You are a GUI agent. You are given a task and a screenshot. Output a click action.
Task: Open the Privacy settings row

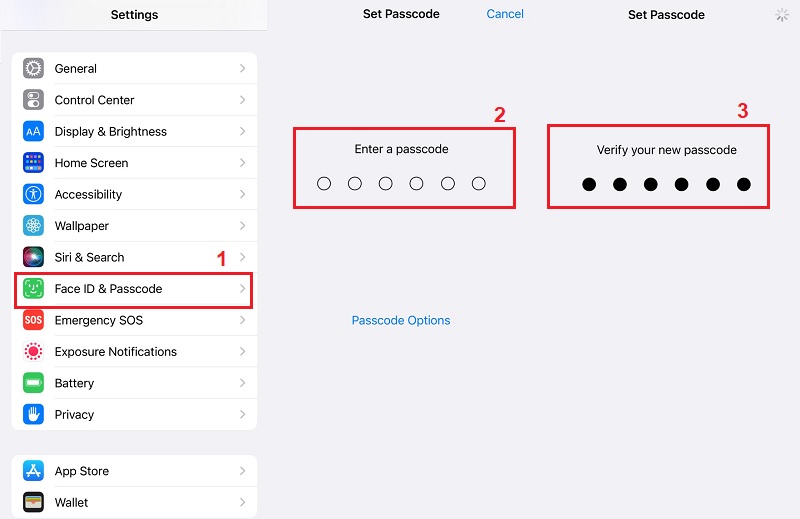(x=74, y=415)
